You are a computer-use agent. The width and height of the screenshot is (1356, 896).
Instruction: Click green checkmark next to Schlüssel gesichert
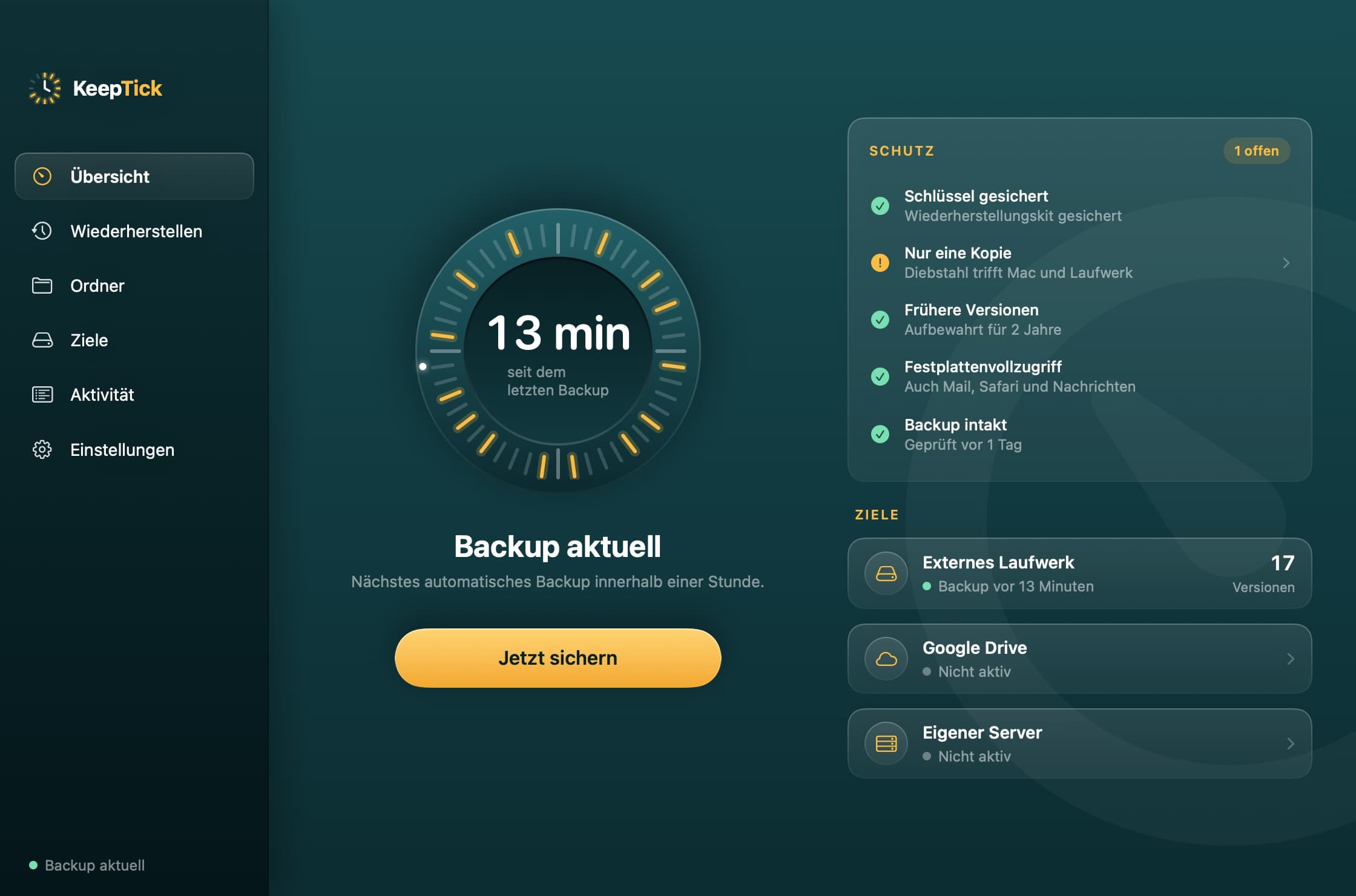880,206
